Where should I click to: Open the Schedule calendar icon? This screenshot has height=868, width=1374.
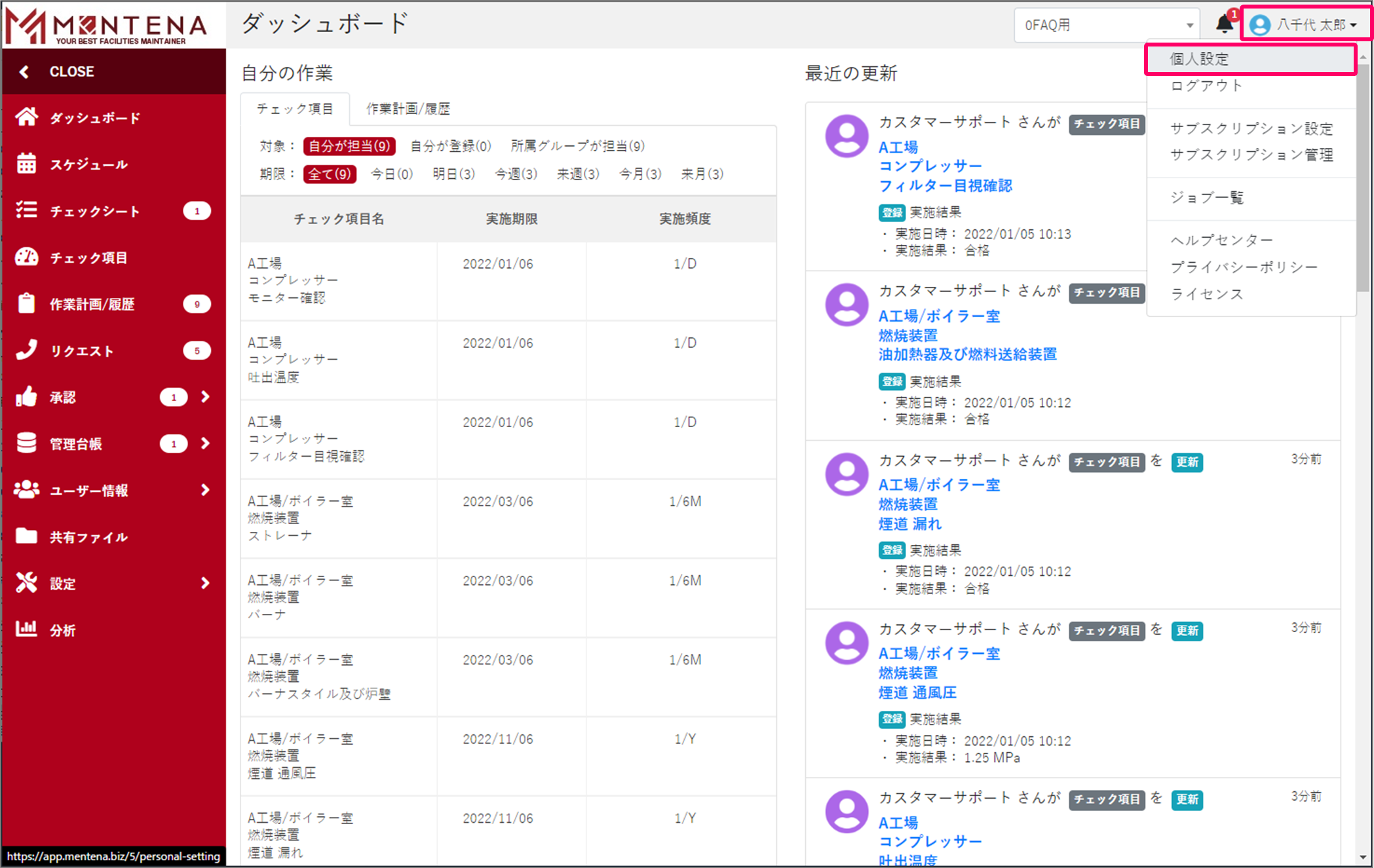click(x=27, y=164)
